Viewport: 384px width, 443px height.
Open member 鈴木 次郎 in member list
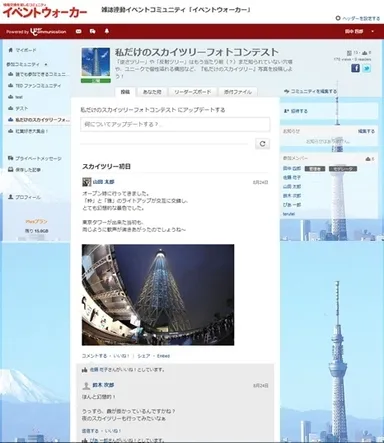(x=292, y=195)
